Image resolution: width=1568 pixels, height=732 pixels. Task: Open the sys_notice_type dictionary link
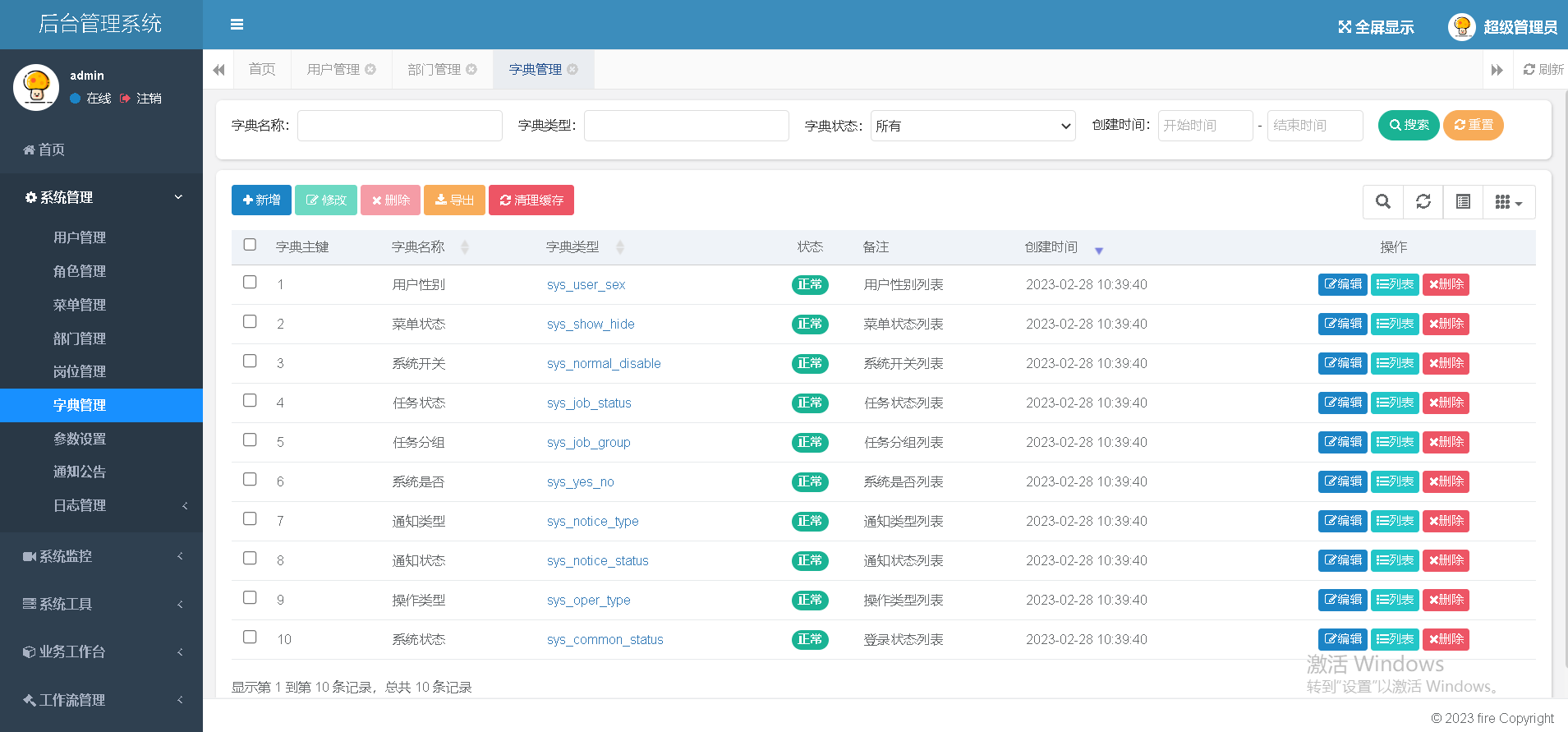pos(592,522)
